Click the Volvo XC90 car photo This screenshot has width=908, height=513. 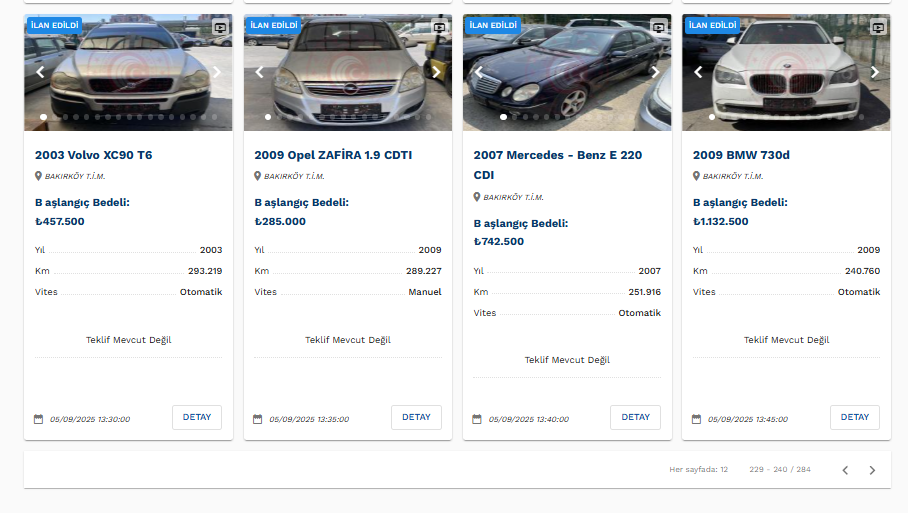click(129, 72)
